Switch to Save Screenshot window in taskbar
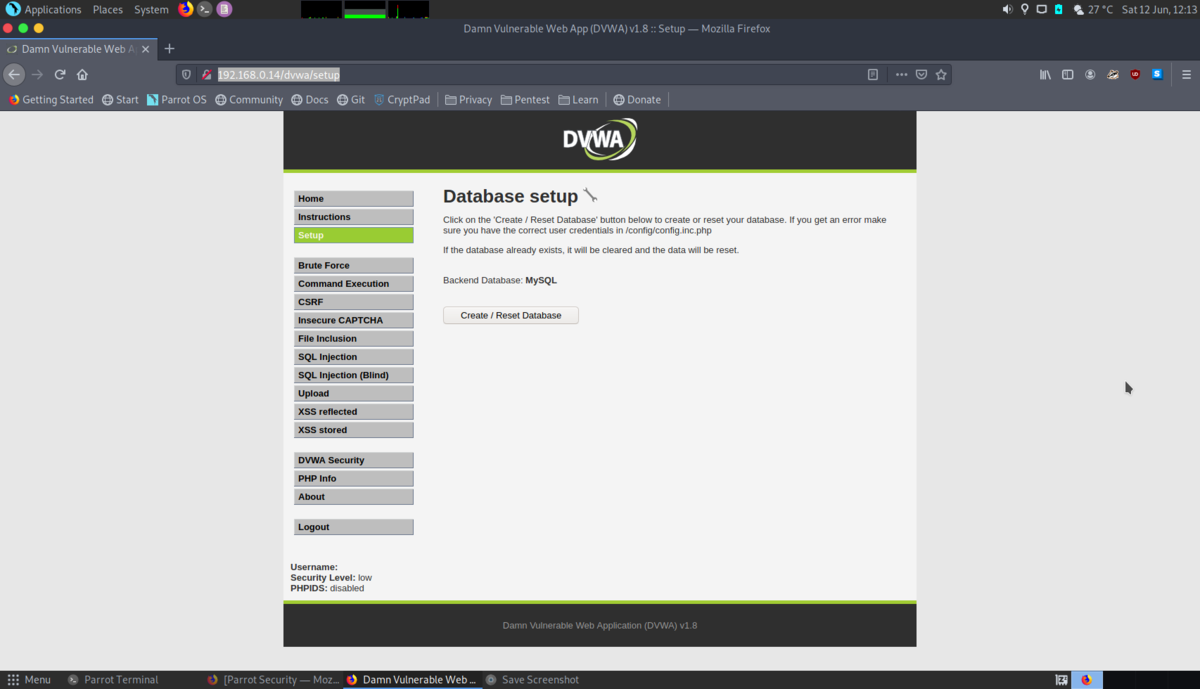Viewport: 1200px width, 689px height. click(x=532, y=680)
